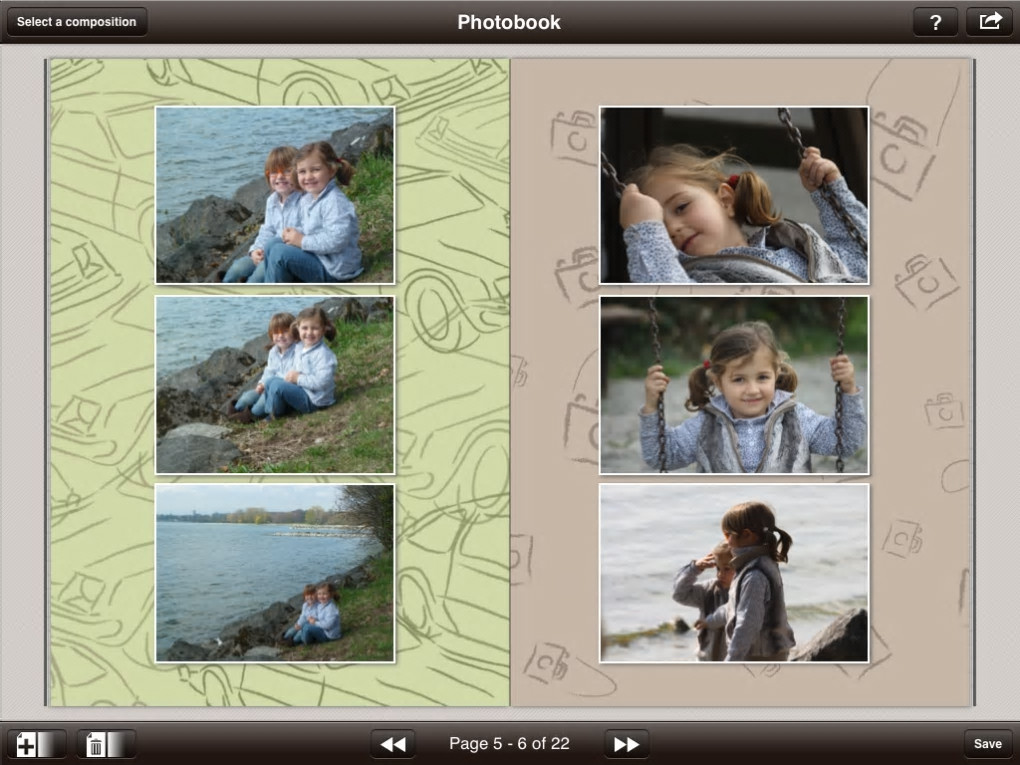Image resolution: width=1020 pixels, height=765 pixels.
Task: Open the Select a composition menu
Action: click(77, 21)
